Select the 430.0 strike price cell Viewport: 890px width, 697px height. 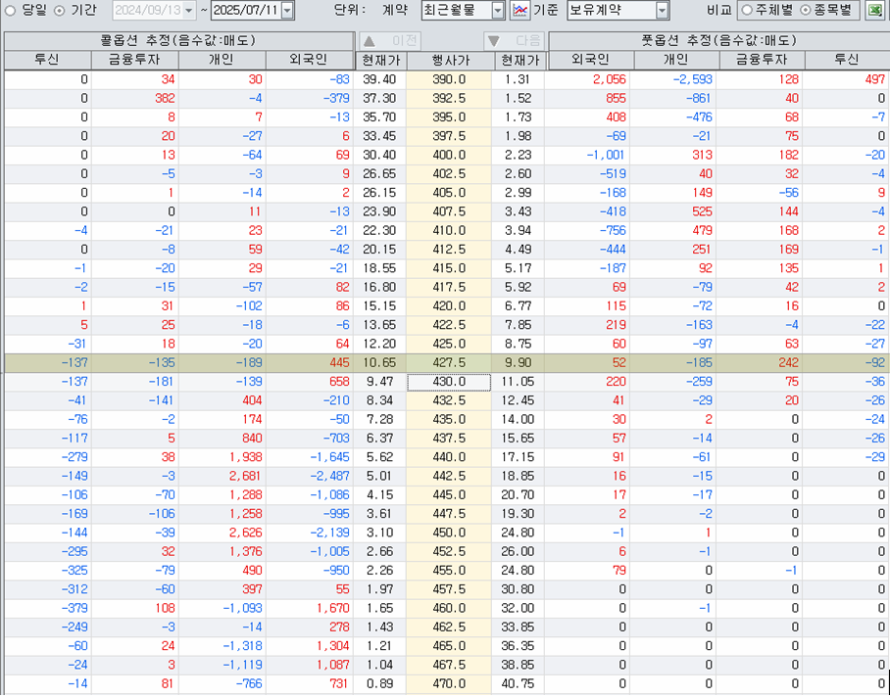pos(449,382)
